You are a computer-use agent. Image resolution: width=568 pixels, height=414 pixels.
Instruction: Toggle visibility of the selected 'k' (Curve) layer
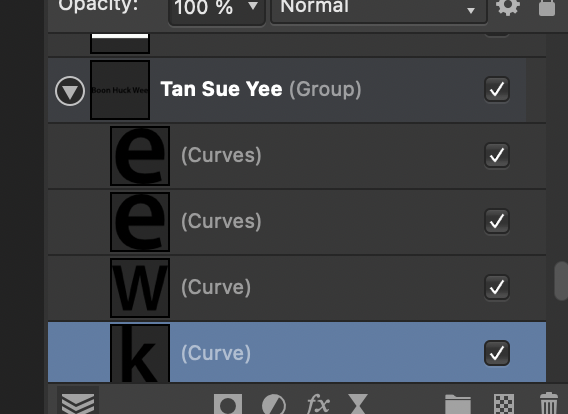[x=497, y=353]
